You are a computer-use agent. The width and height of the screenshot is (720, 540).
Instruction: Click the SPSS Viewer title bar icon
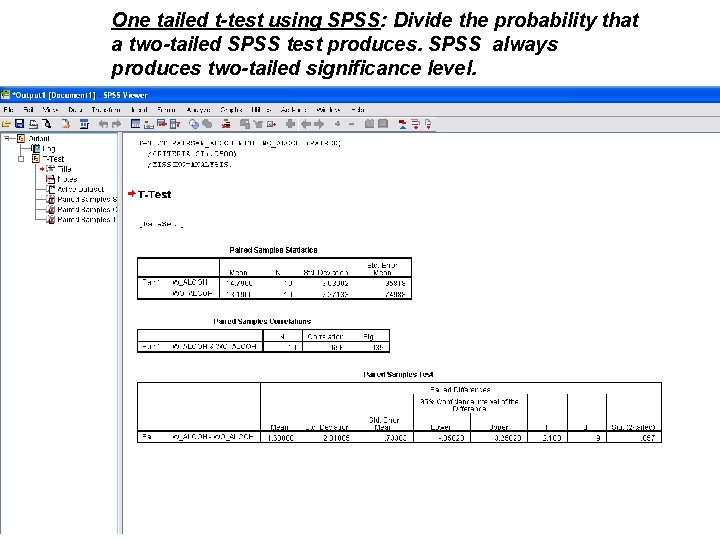(x=6, y=95)
